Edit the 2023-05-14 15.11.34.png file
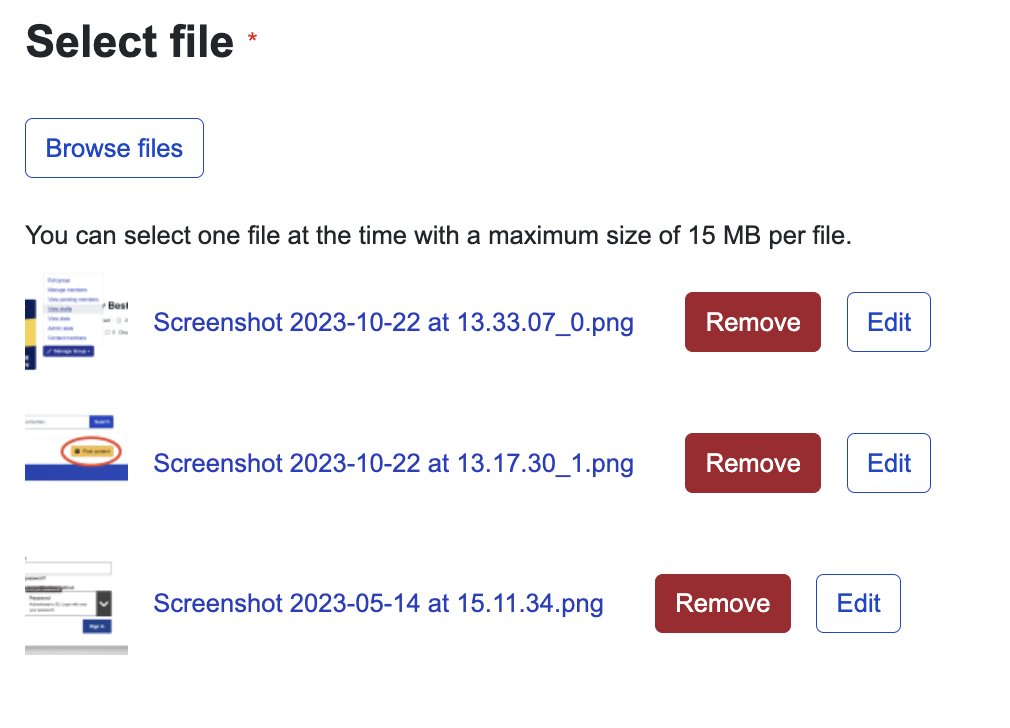 858,604
